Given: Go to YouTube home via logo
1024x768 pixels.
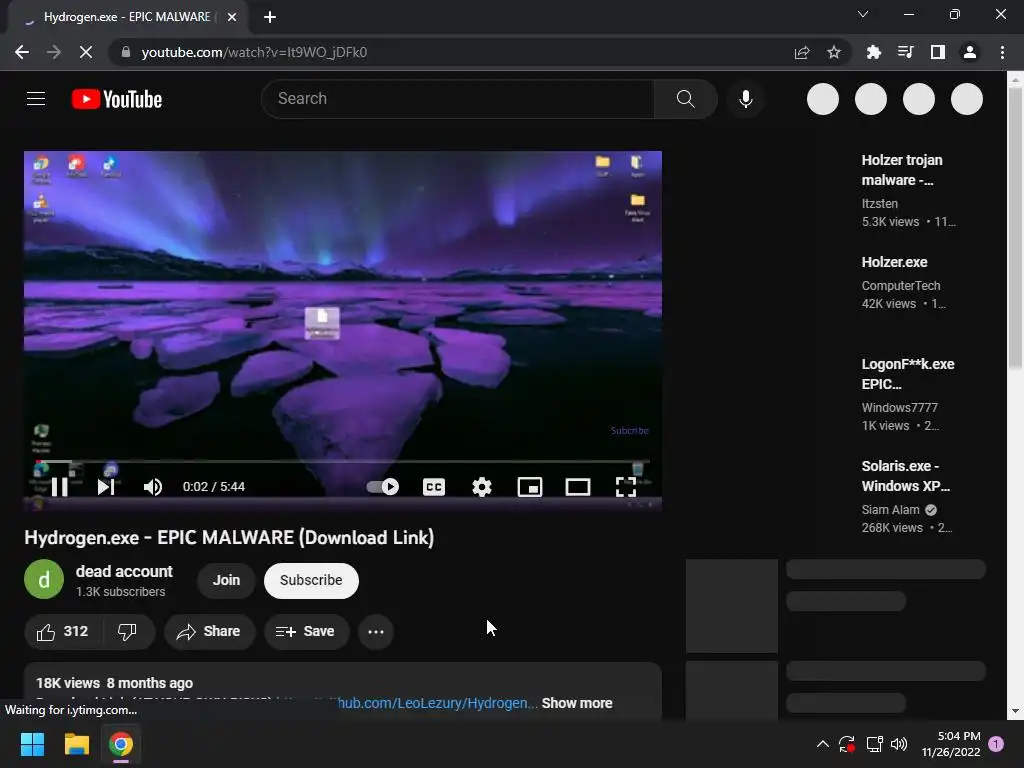Looking at the screenshot, I should tap(117, 99).
